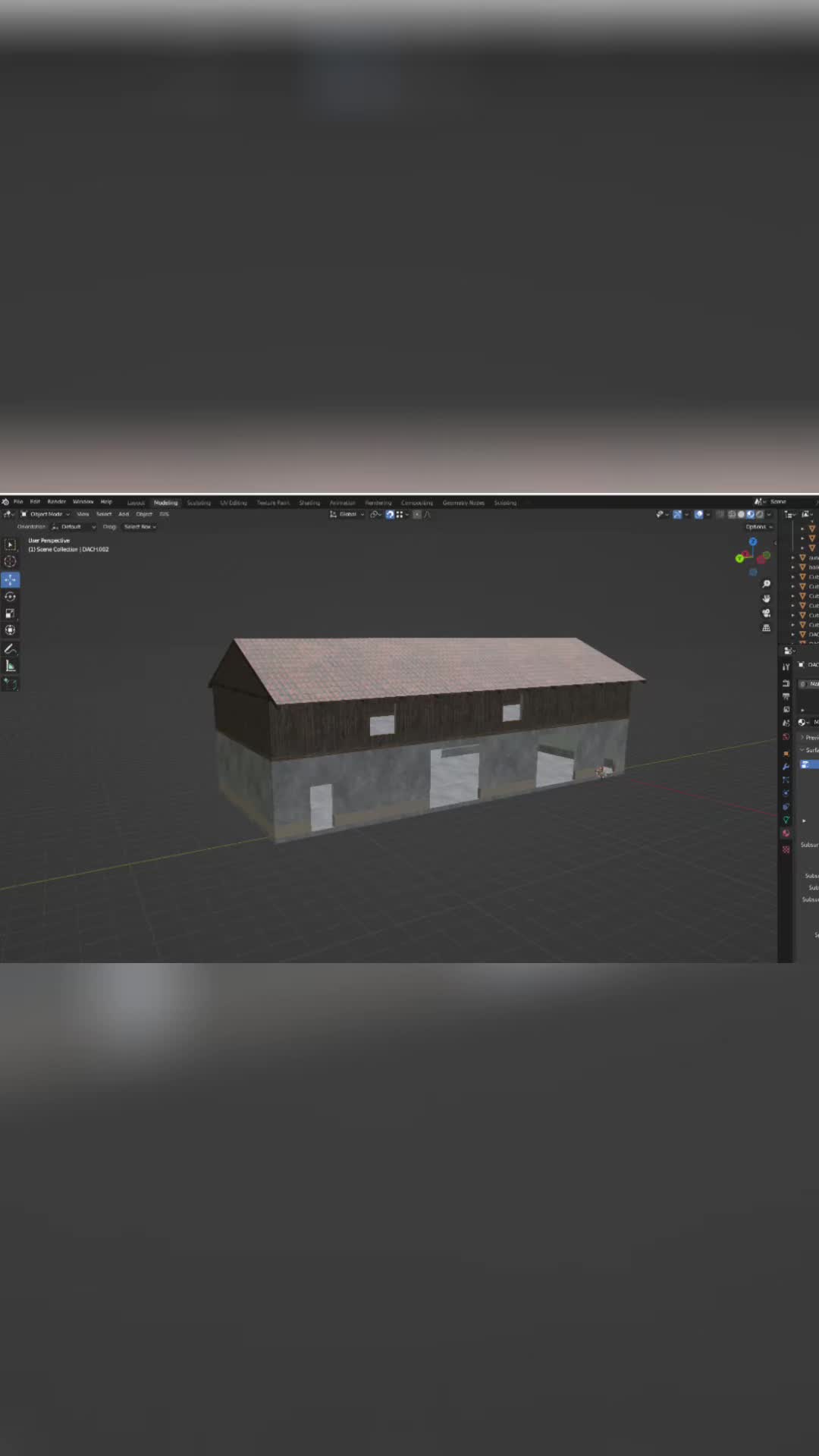Switch to the UV Editing workspace tab
819x1456 pixels.
coord(234,503)
